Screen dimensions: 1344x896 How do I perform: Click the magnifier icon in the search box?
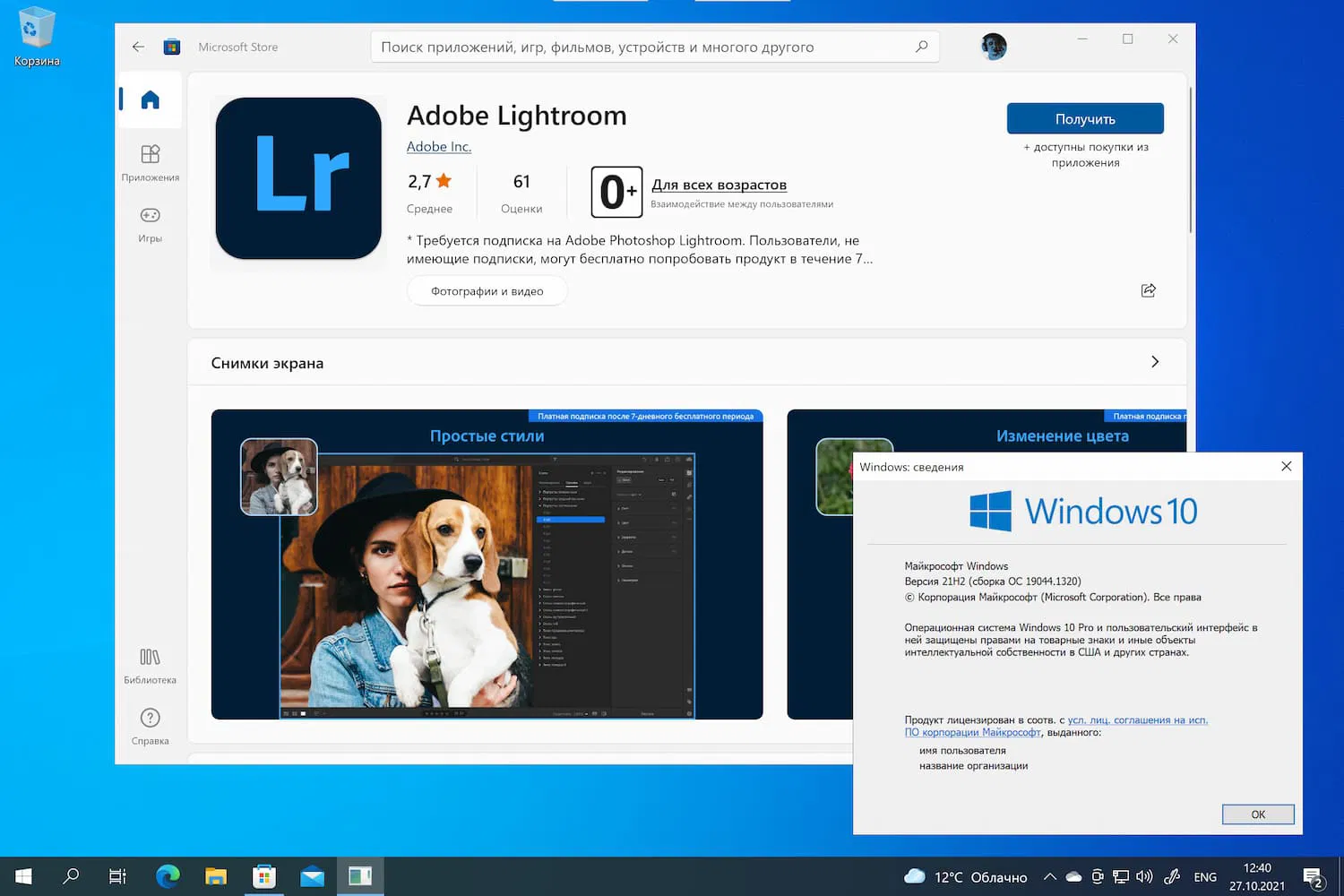click(921, 47)
